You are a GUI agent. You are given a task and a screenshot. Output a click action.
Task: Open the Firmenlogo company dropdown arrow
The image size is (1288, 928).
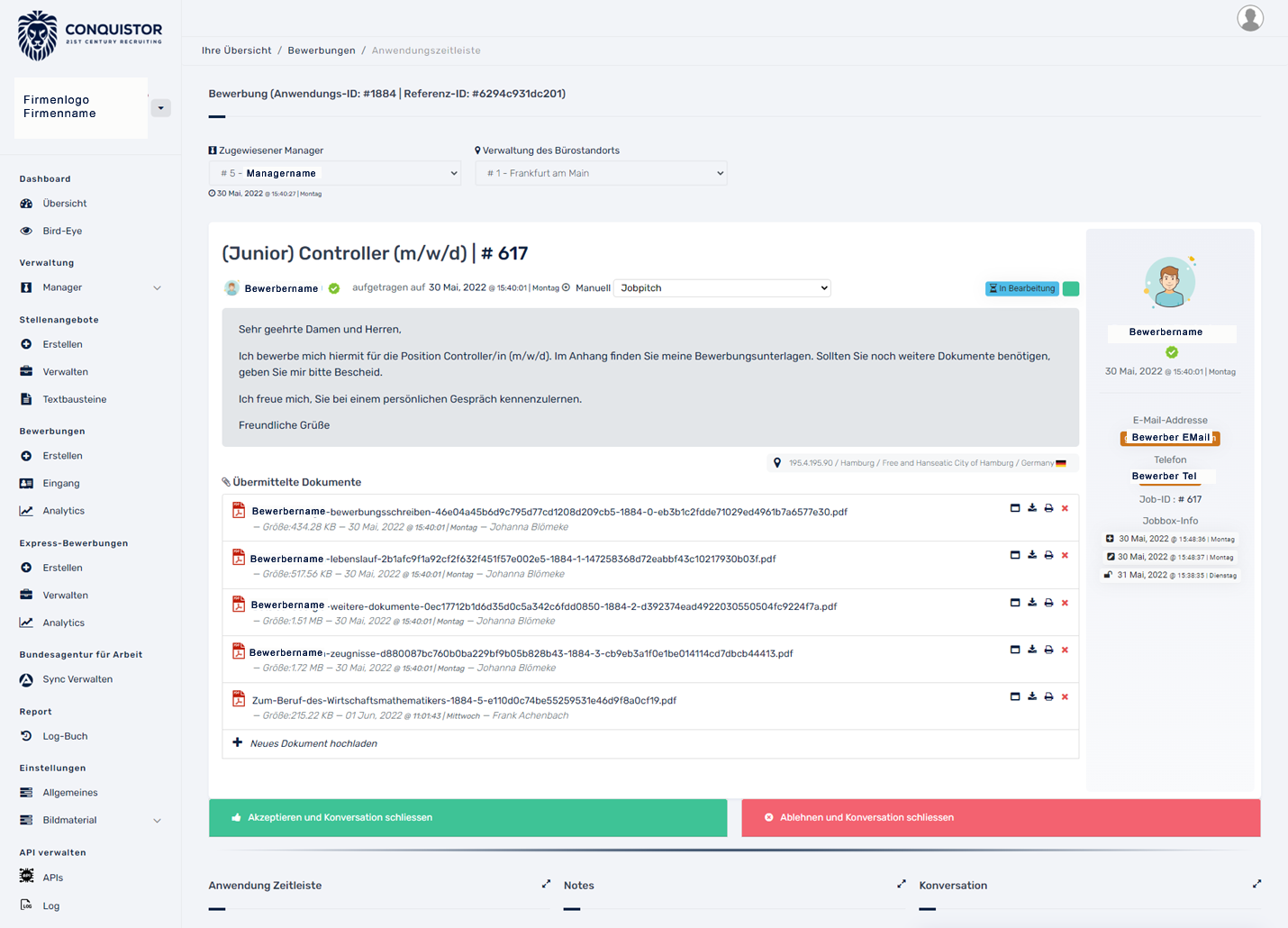pos(160,108)
